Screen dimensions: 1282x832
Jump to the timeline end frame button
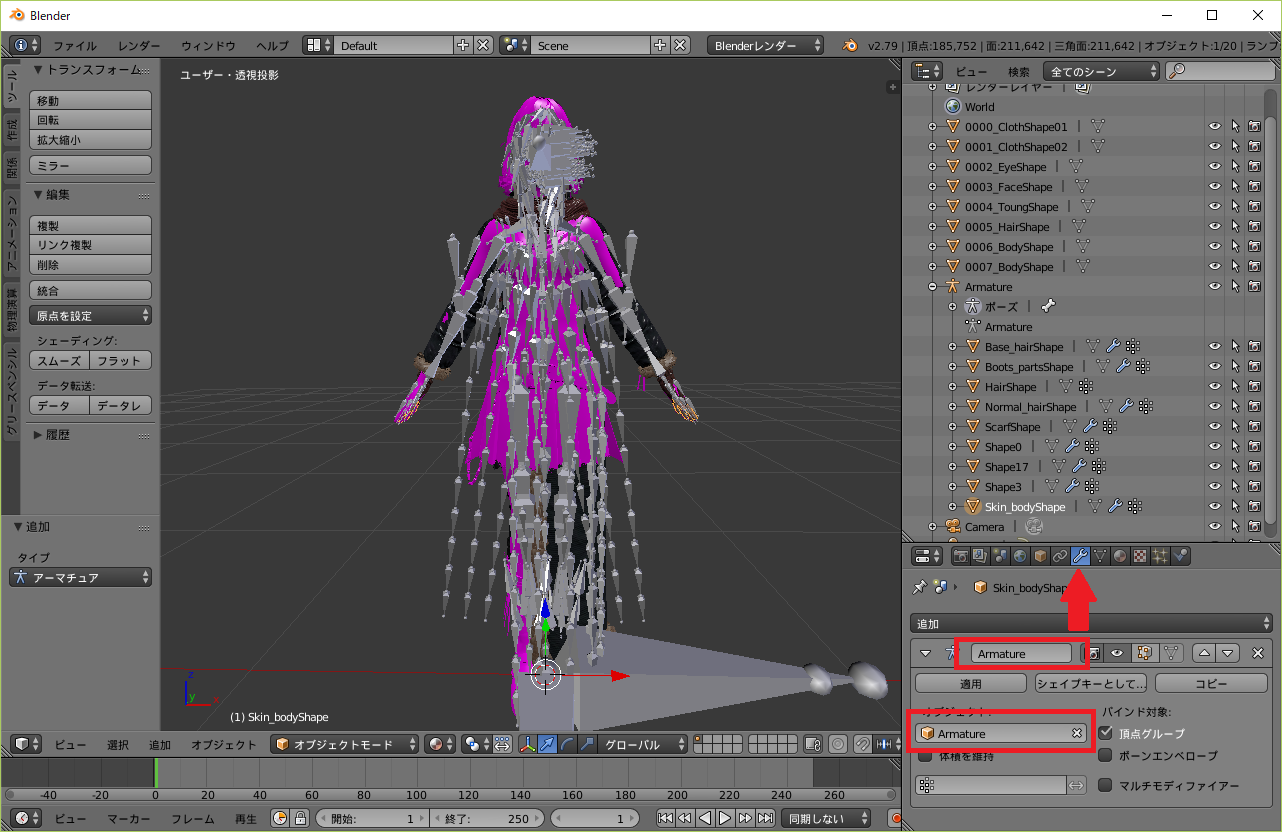click(x=765, y=819)
